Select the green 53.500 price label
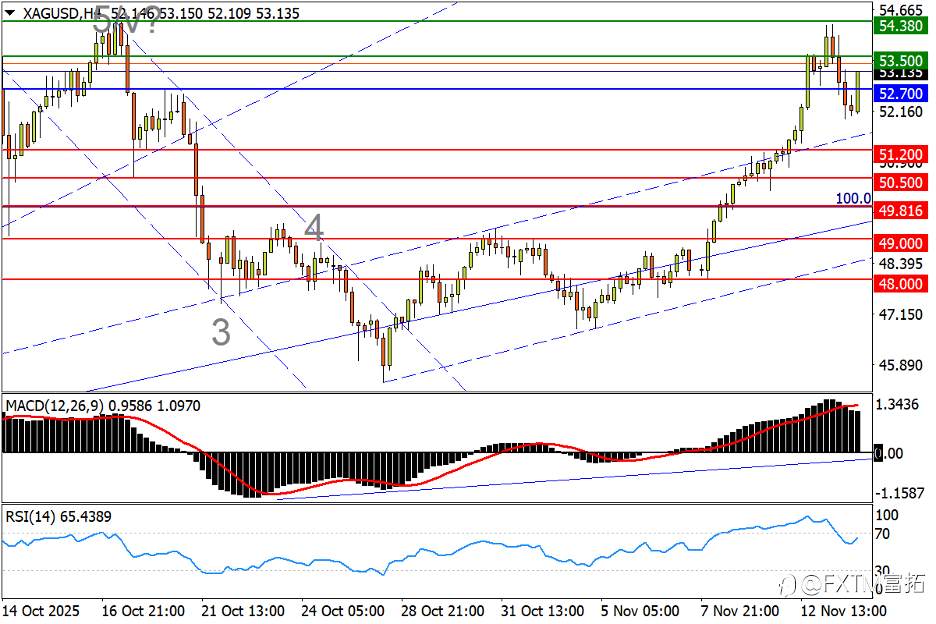 point(901,60)
